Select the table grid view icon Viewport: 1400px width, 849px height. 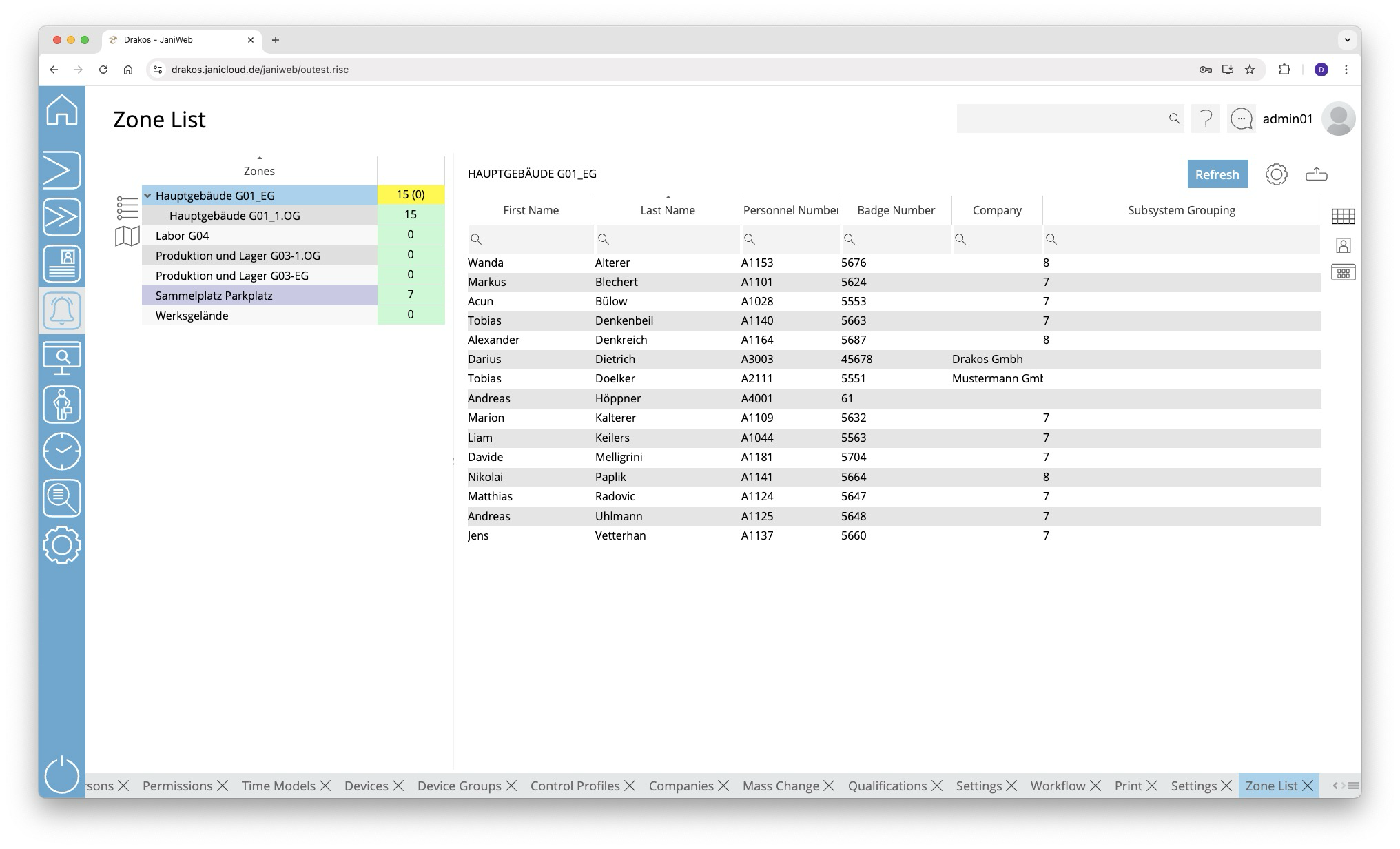point(1343,216)
